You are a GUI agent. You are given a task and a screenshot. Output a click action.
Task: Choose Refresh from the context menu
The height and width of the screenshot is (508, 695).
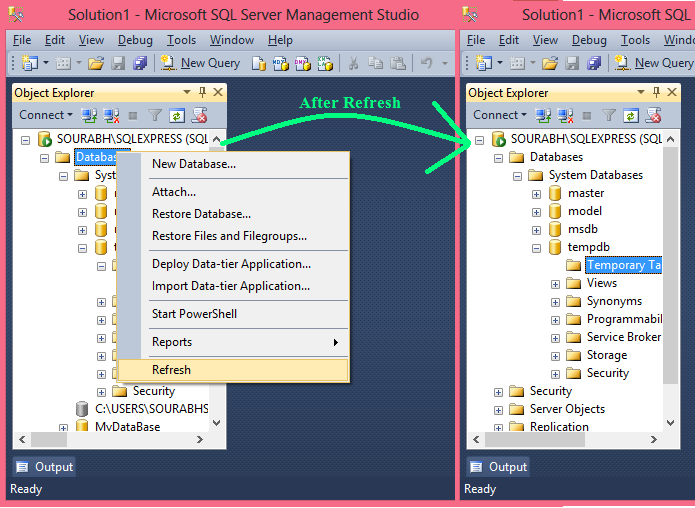click(x=234, y=370)
